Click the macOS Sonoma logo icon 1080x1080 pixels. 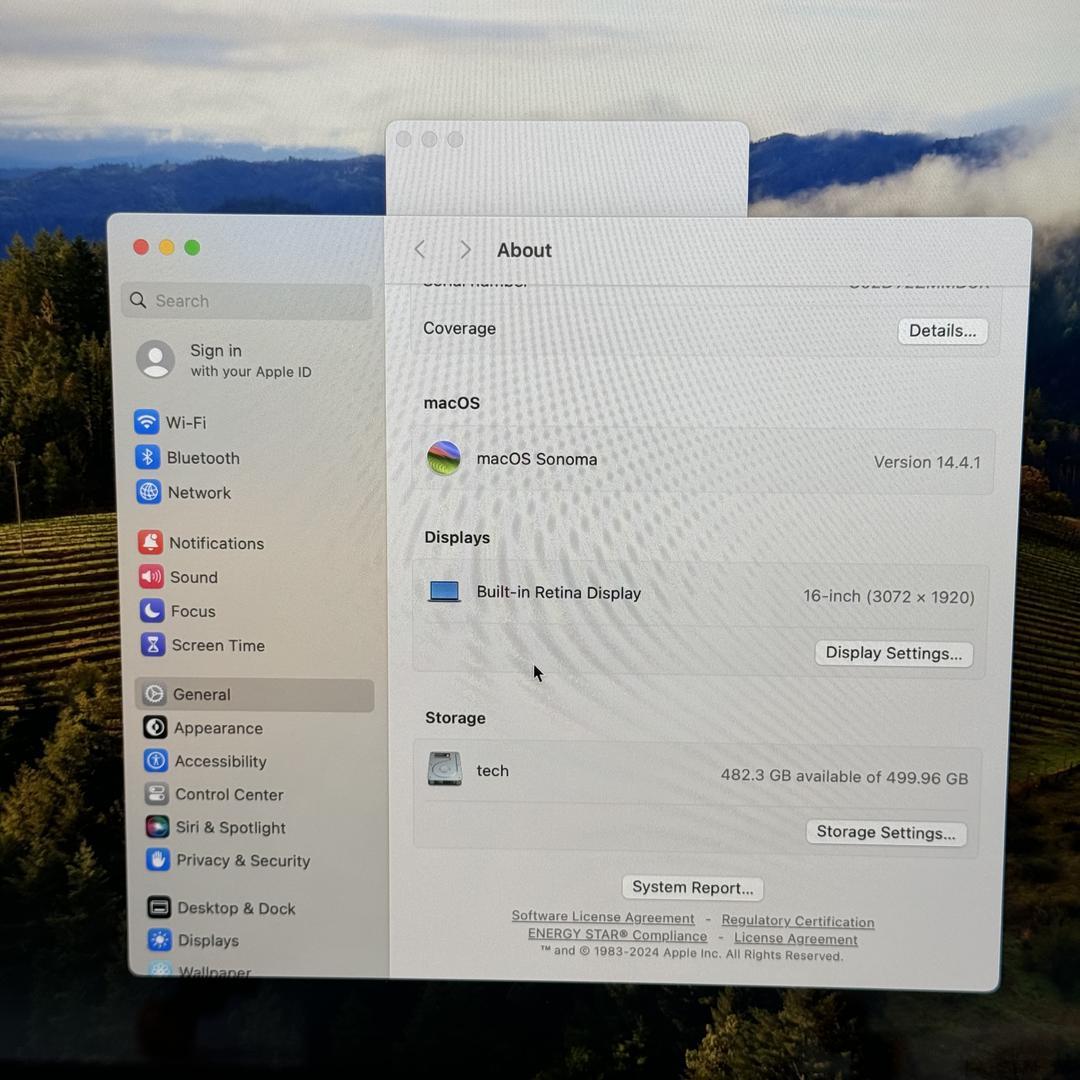[444, 458]
